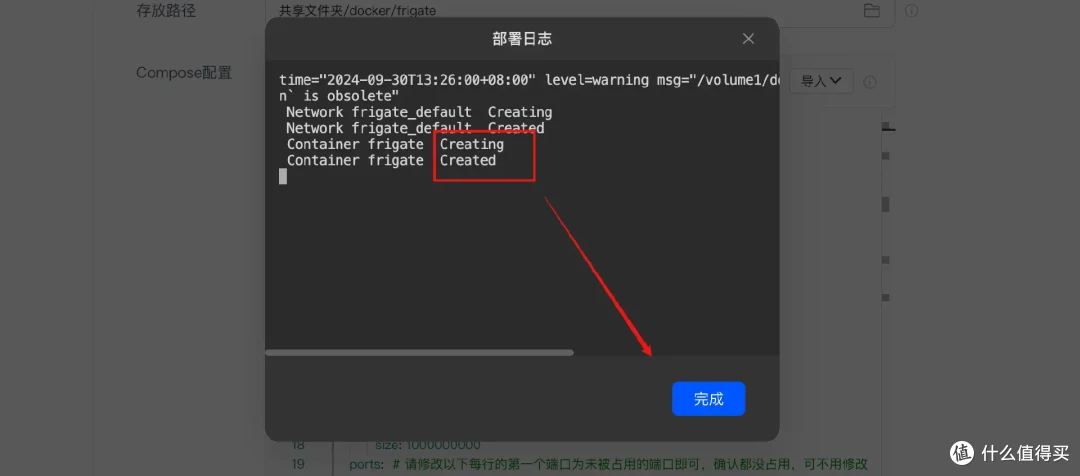Viewport: 1080px width, 476px height.
Task: Click the 部署日志 dialog title
Action: point(522,39)
